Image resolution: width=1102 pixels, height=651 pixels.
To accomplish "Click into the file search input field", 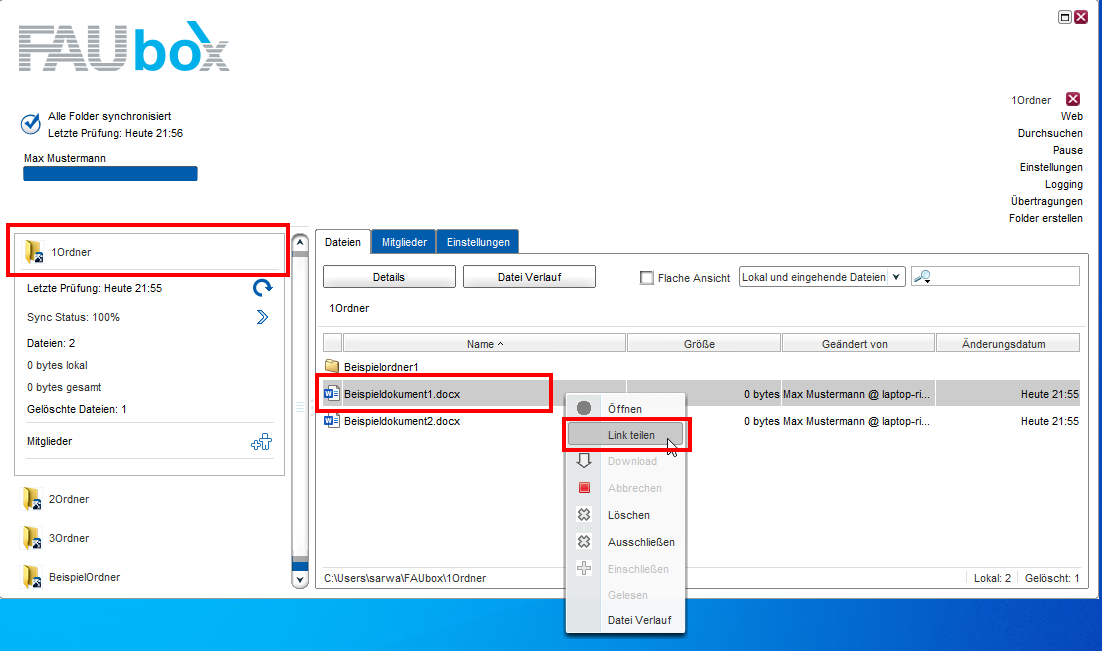I will point(995,277).
